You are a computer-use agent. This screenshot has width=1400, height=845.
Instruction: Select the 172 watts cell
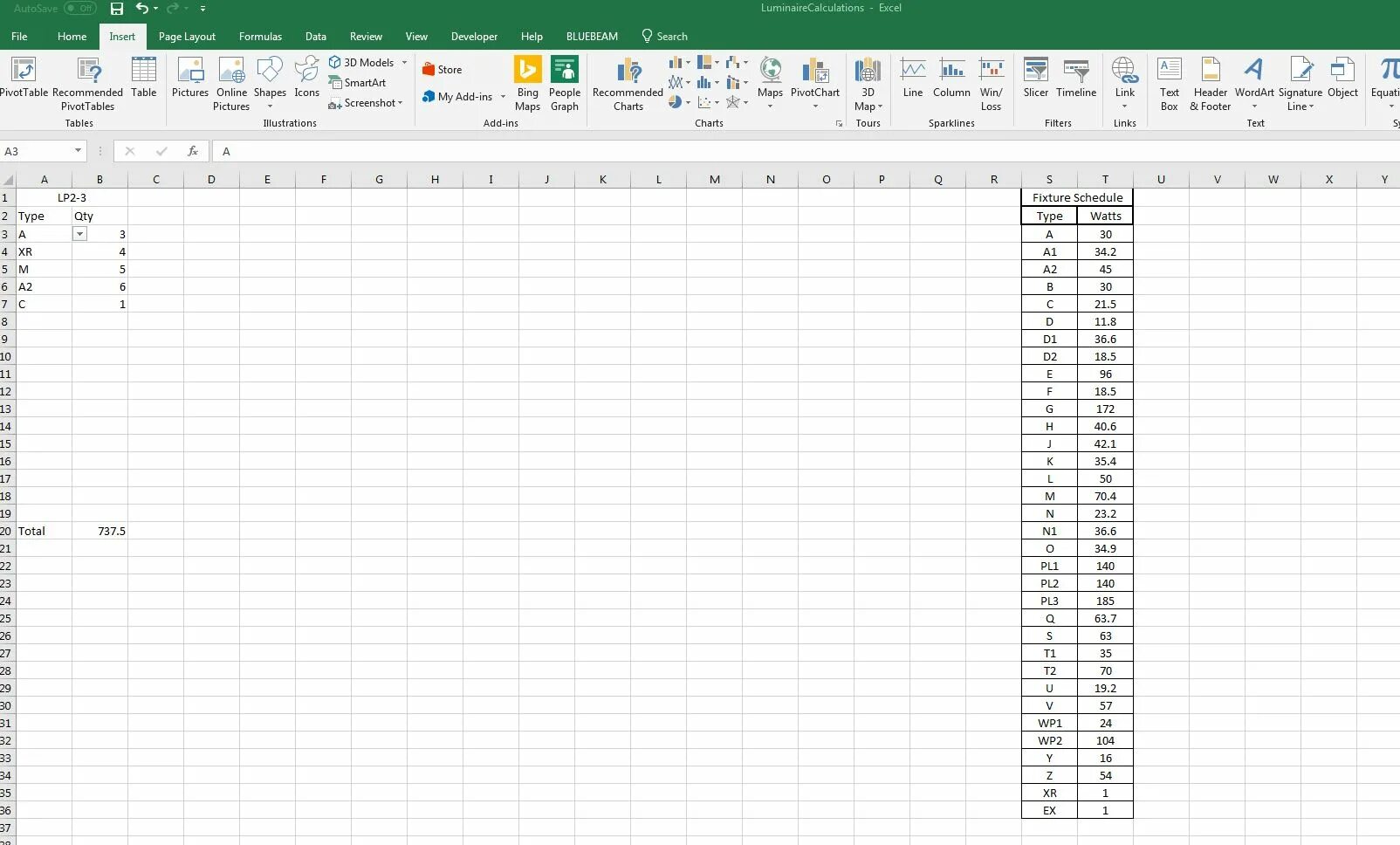pos(1105,409)
